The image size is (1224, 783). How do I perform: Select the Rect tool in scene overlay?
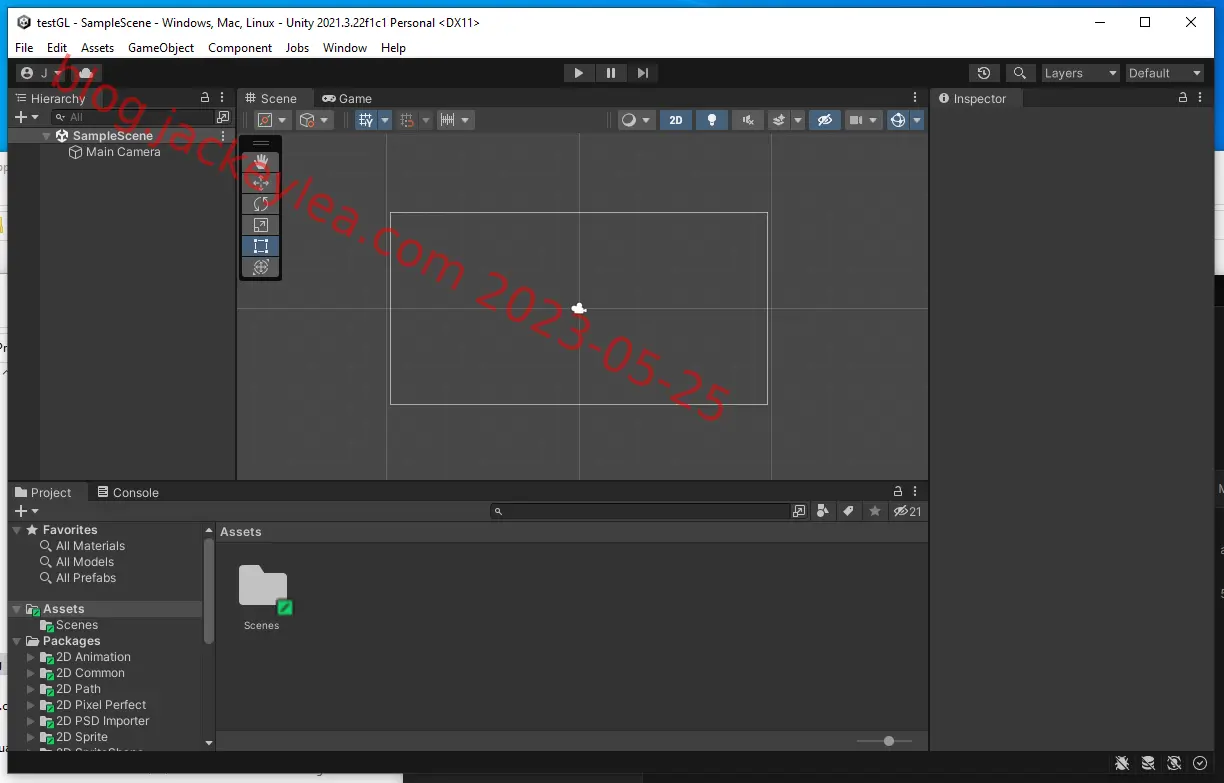261,246
